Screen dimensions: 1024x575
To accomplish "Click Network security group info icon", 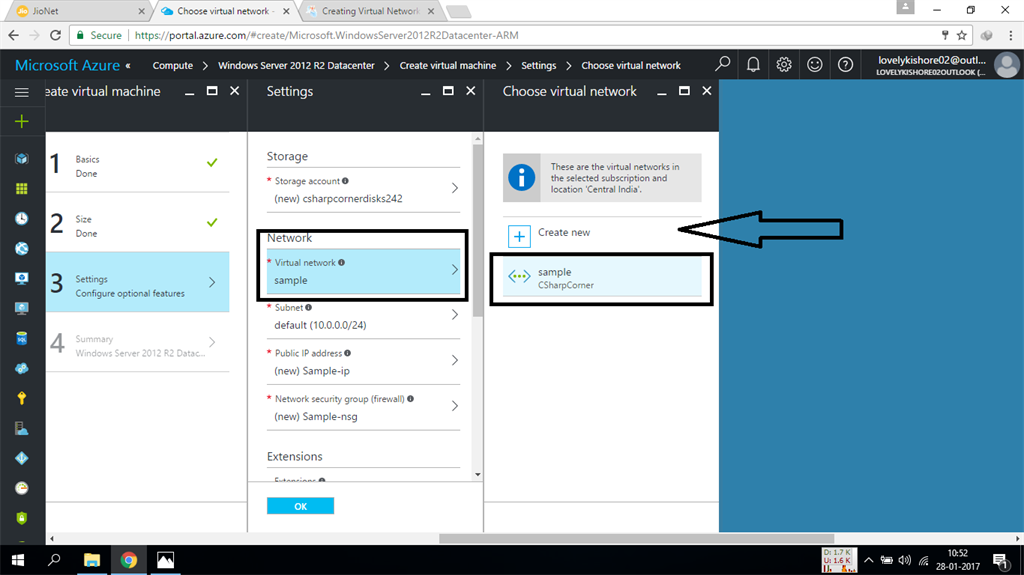I will pyautogui.click(x=410, y=399).
